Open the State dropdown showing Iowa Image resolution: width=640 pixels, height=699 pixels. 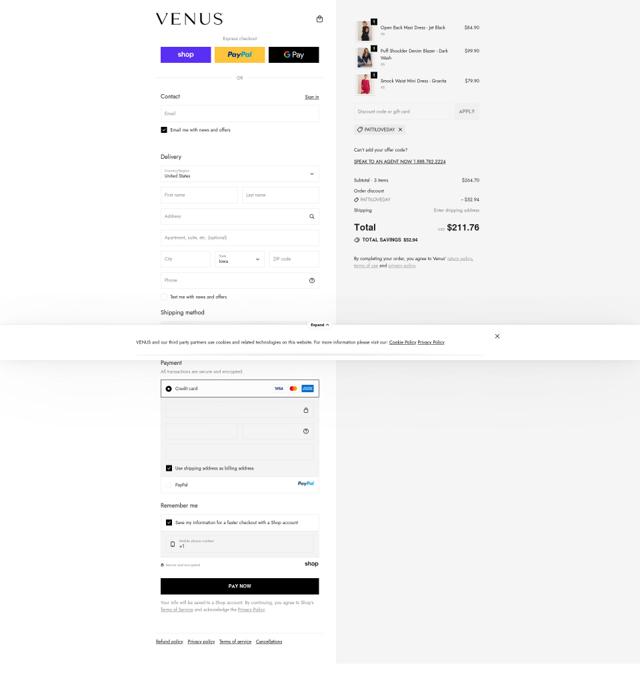tap(240, 259)
